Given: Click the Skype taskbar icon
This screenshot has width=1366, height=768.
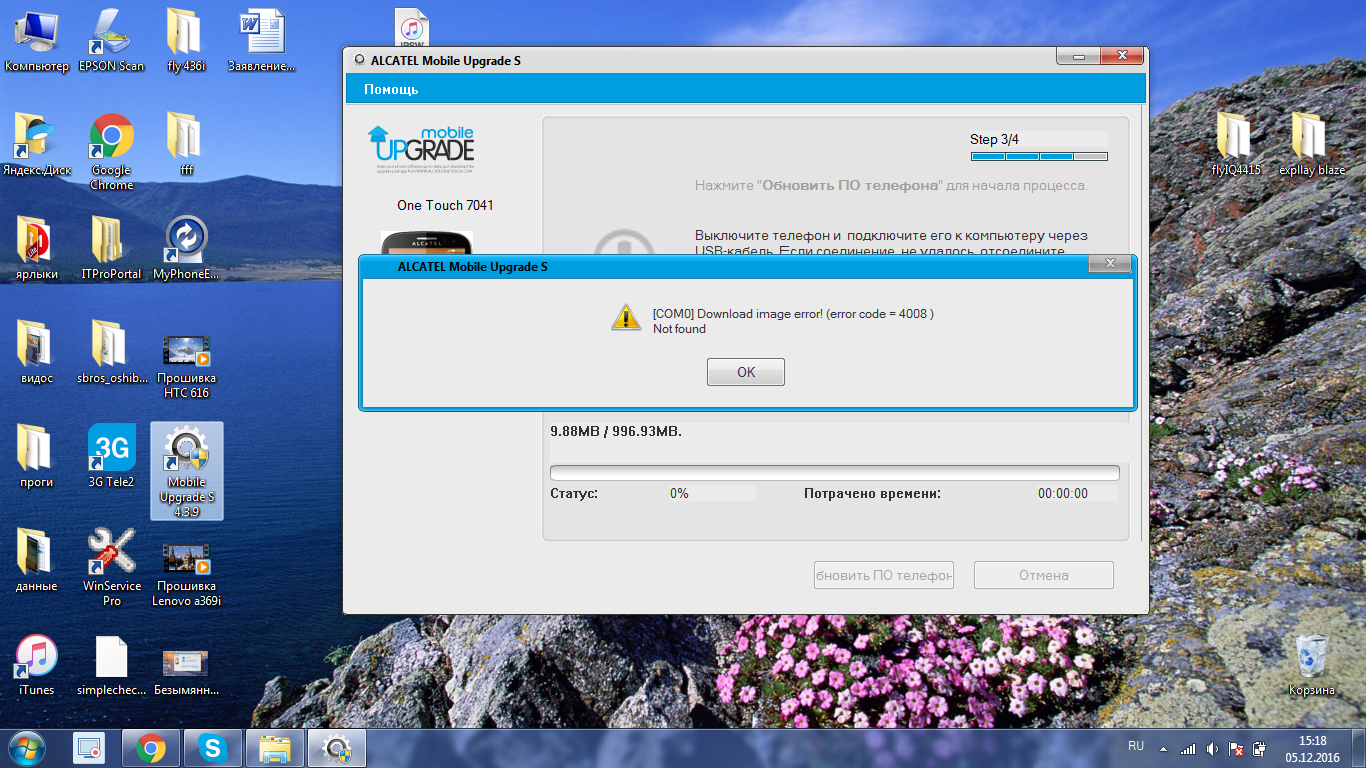Looking at the screenshot, I should click(212, 748).
